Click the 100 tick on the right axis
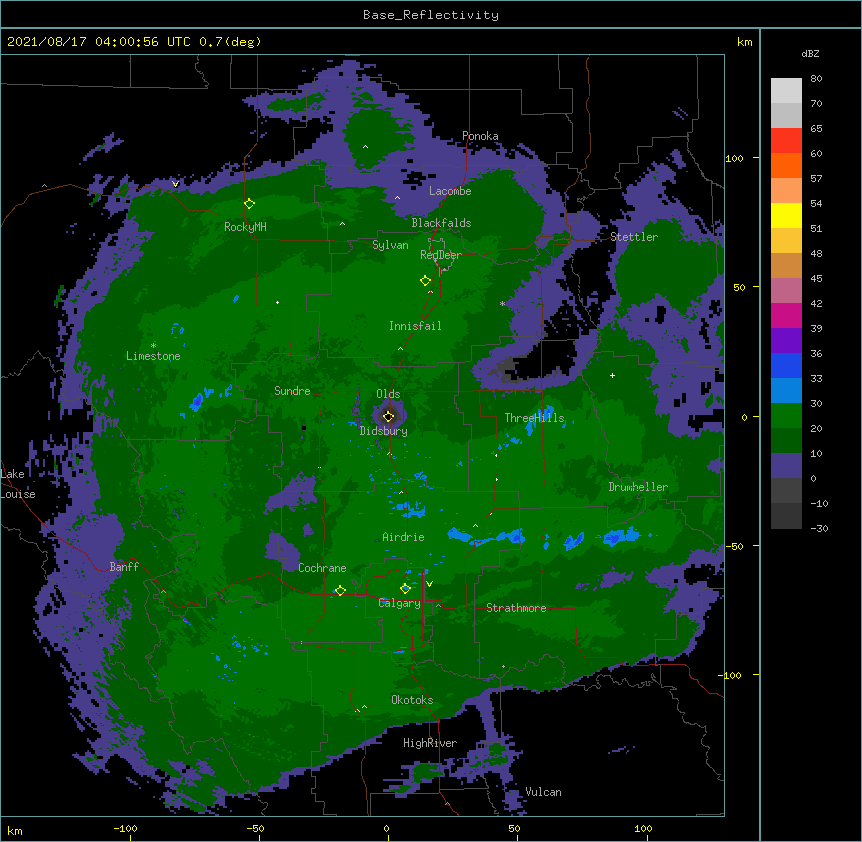862x842 pixels. 734,158
